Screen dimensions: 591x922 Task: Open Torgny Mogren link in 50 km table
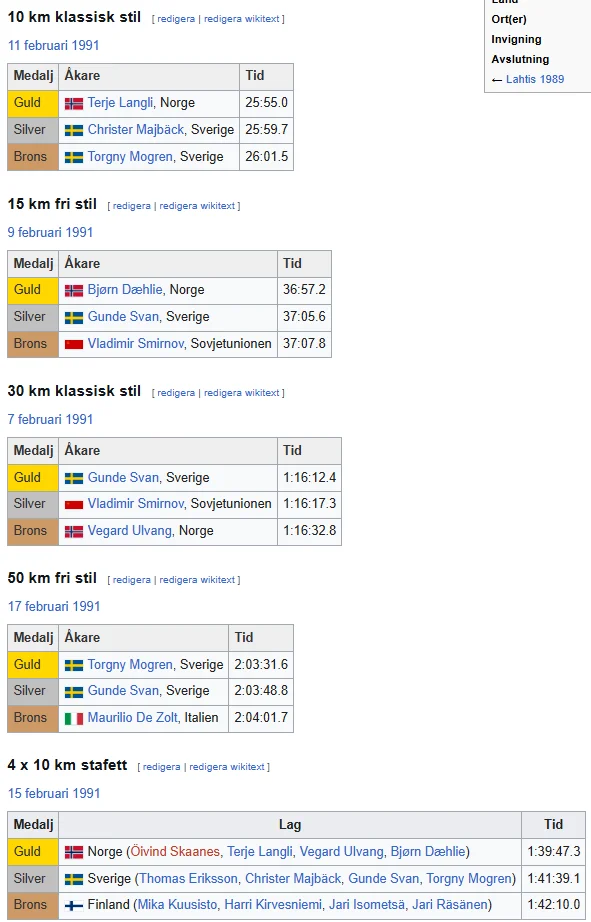pos(130,664)
